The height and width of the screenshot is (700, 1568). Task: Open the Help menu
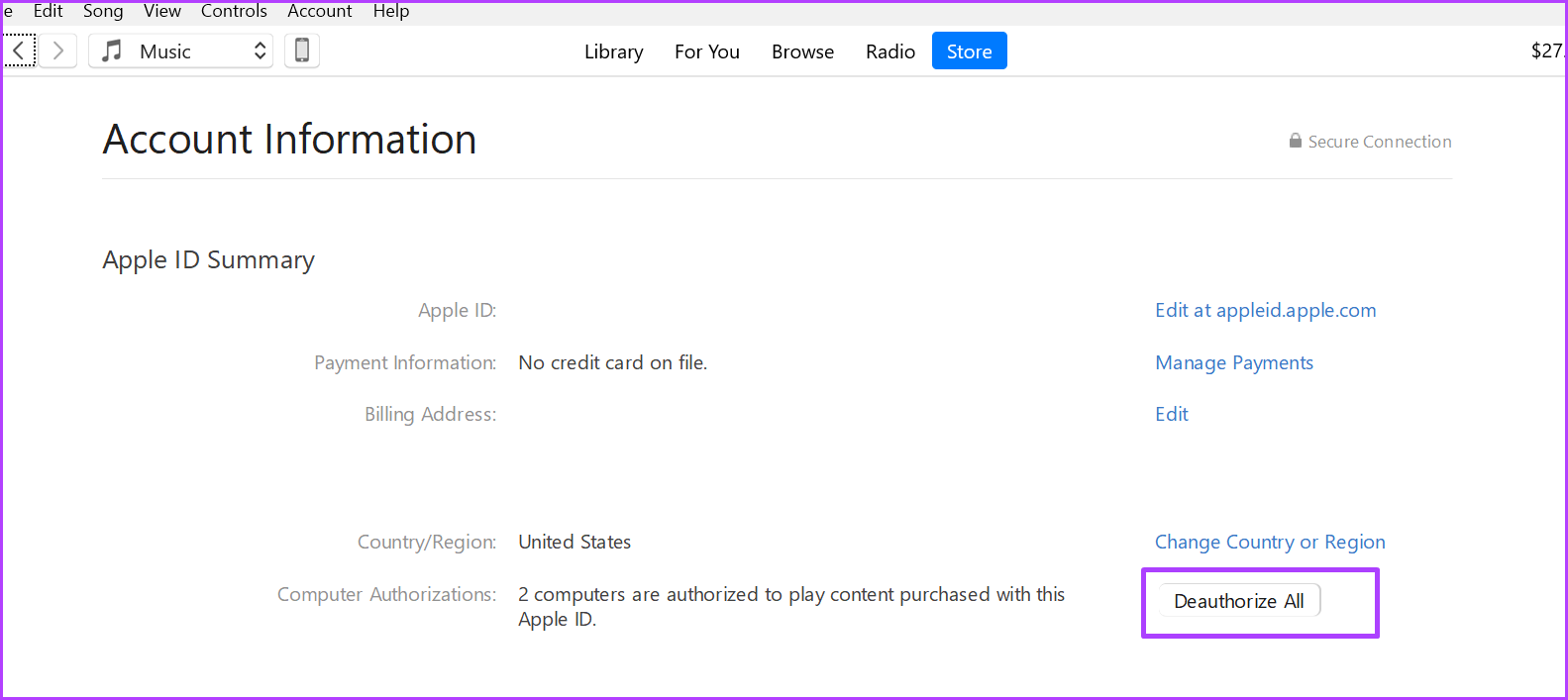[x=391, y=11]
